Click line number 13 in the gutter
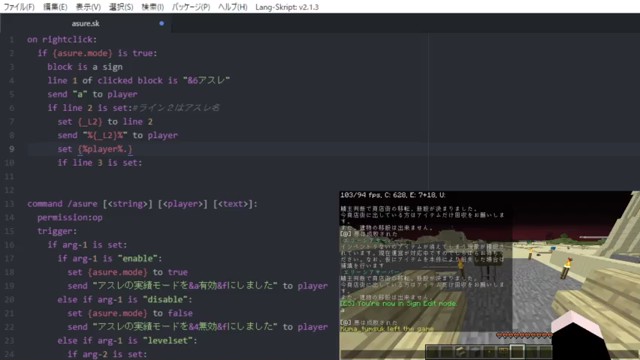This screenshot has width=640, height=360. pyautogui.click(x=9, y=204)
